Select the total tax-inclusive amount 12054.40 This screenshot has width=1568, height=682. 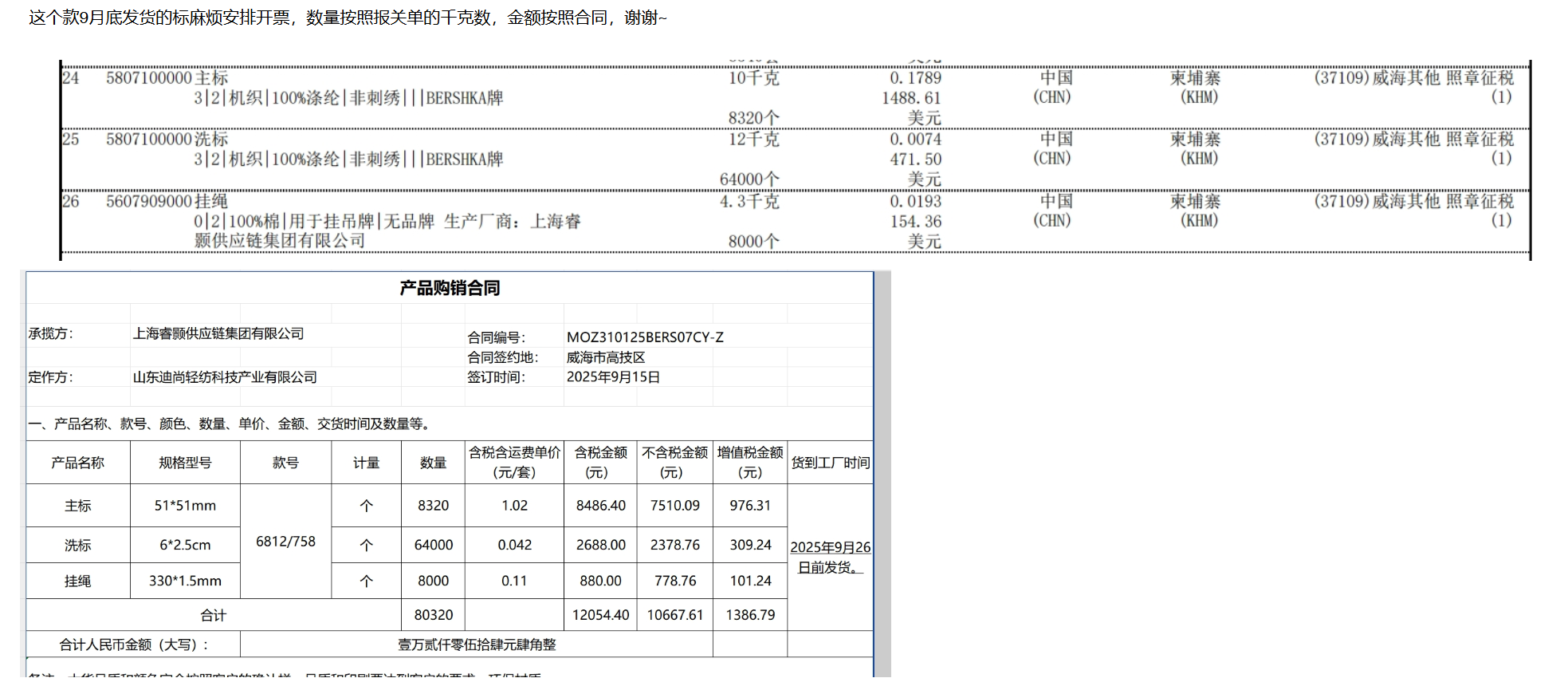600,615
